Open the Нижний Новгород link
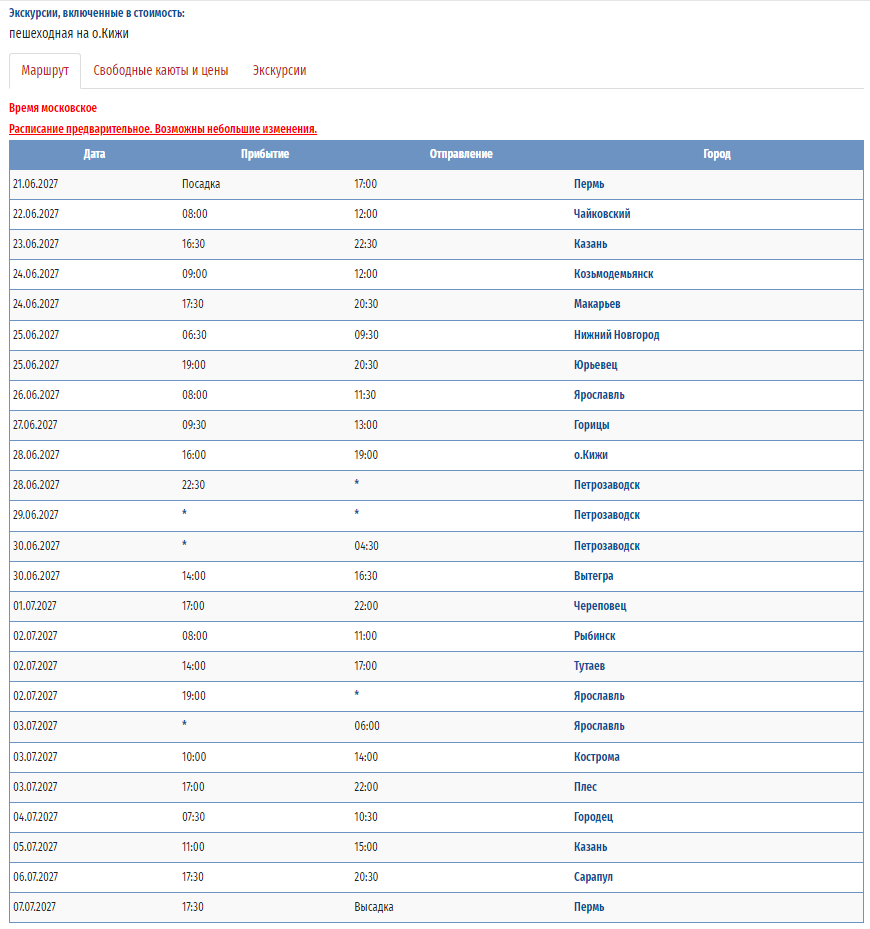 [x=616, y=335]
